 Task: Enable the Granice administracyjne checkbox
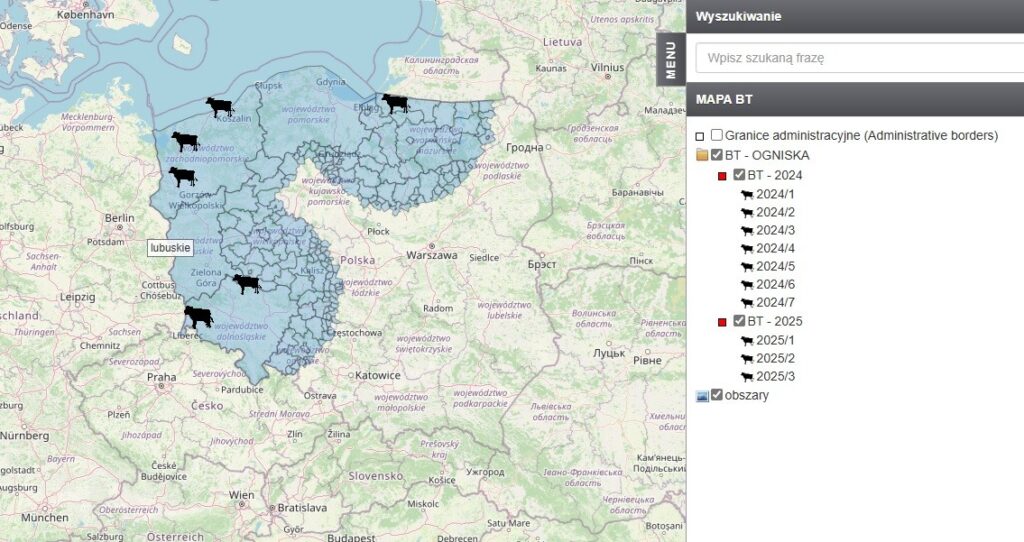click(x=716, y=136)
